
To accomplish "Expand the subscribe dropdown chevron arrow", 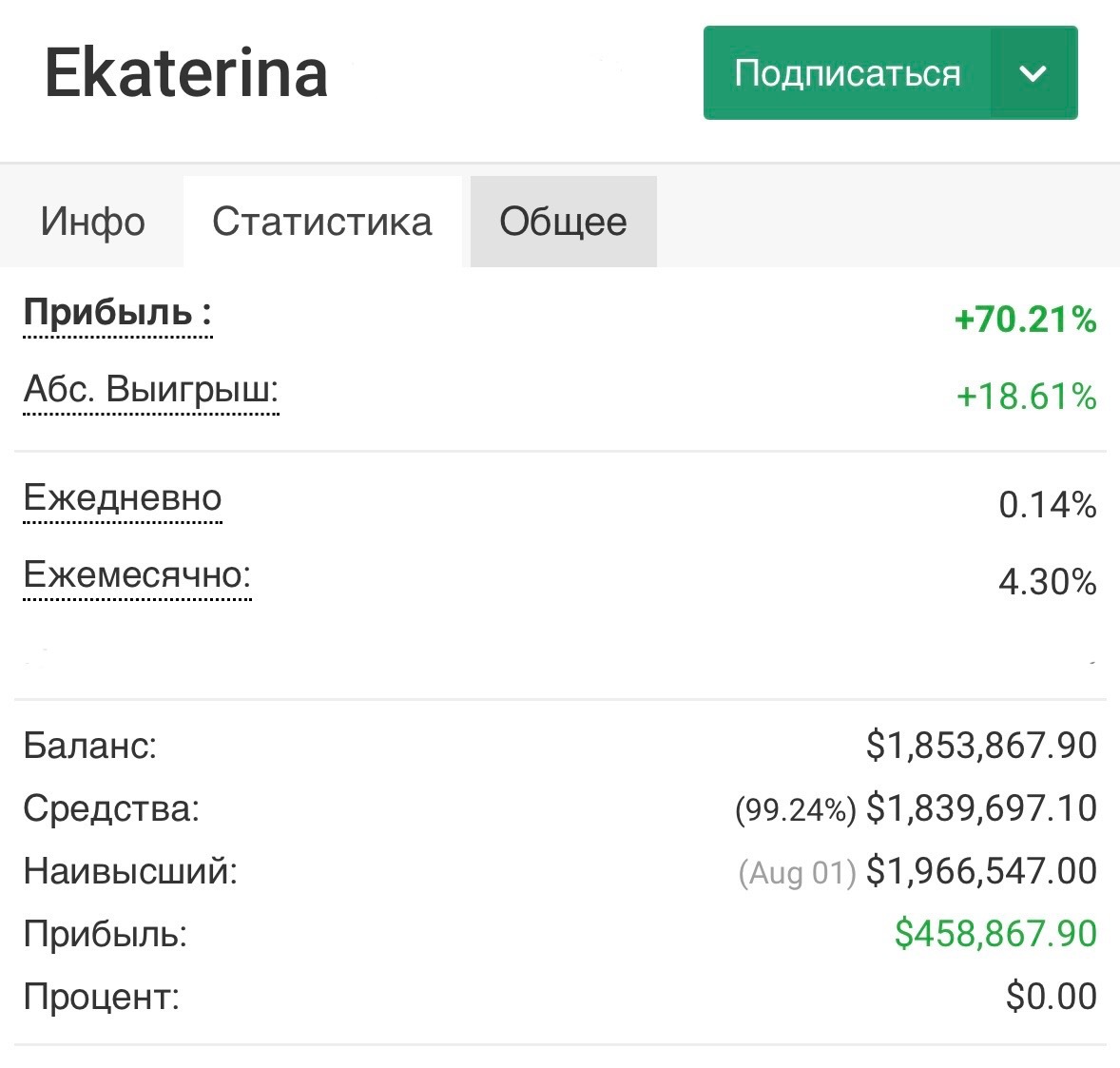I will tap(1033, 73).
